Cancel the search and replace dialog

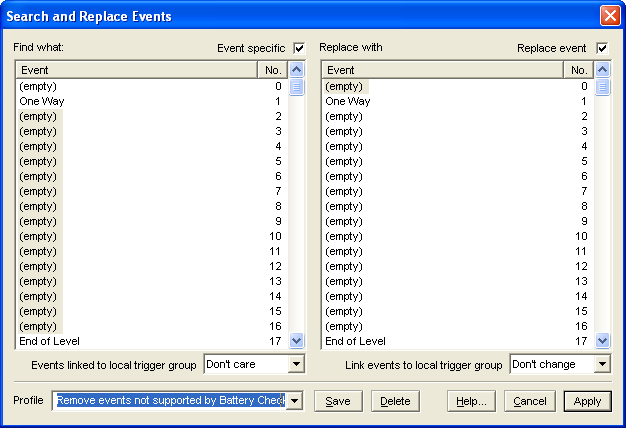529,401
